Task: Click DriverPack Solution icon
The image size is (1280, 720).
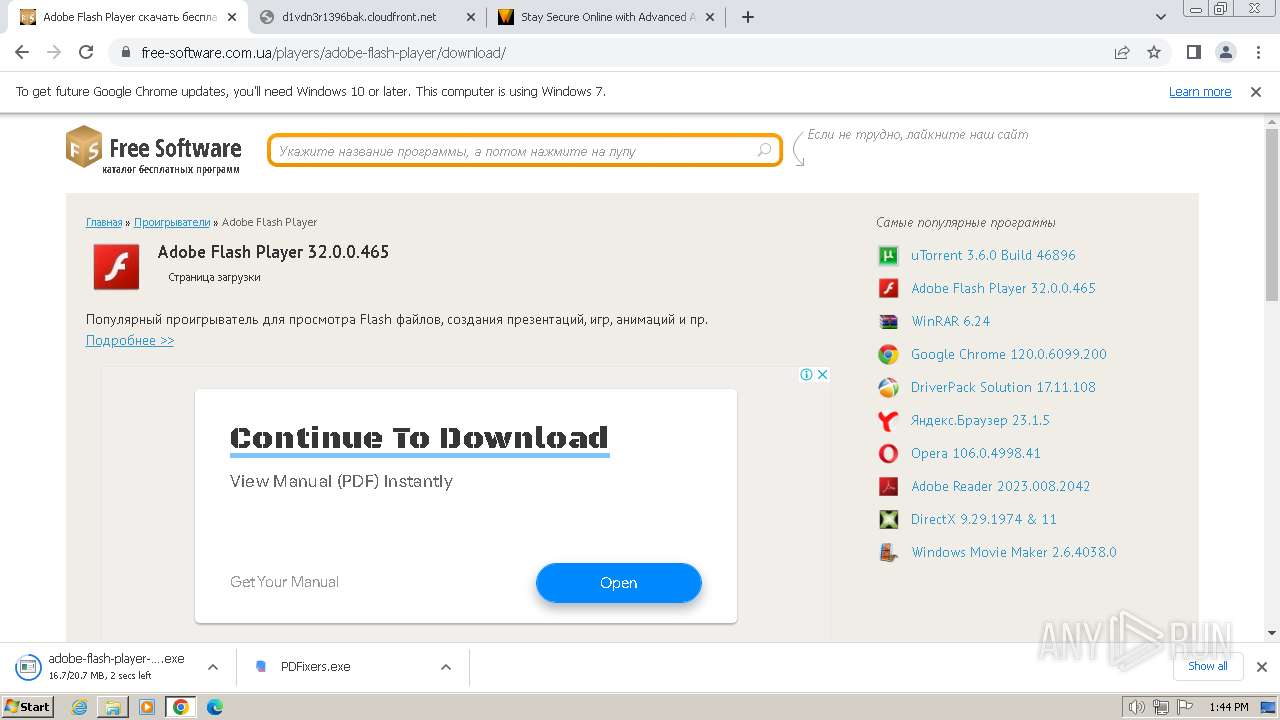Action: [x=888, y=387]
